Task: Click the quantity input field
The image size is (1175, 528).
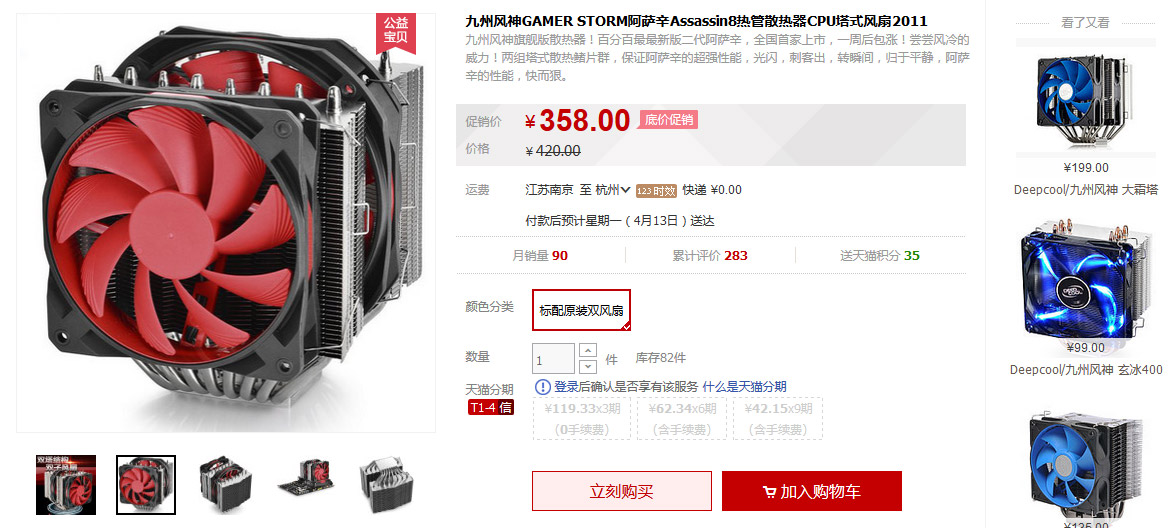Action: pyautogui.click(x=553, y=359)
